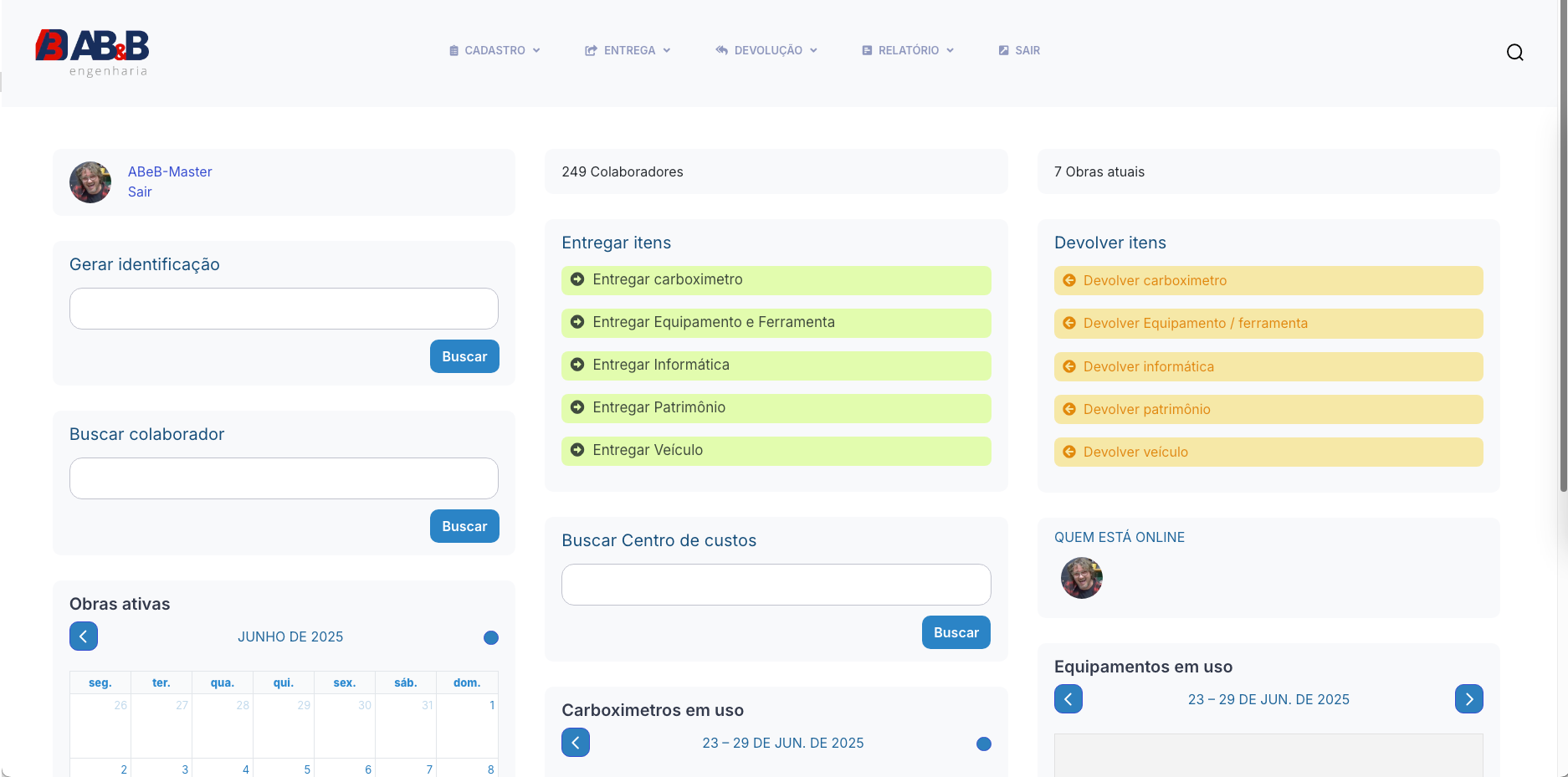
Task: Click the Buscar colaborador text field
Action: click(x=284, y=478)
